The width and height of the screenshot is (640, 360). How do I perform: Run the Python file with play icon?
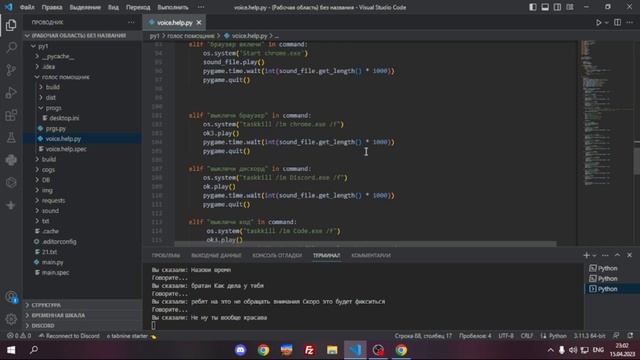click(x=598, y=23)
